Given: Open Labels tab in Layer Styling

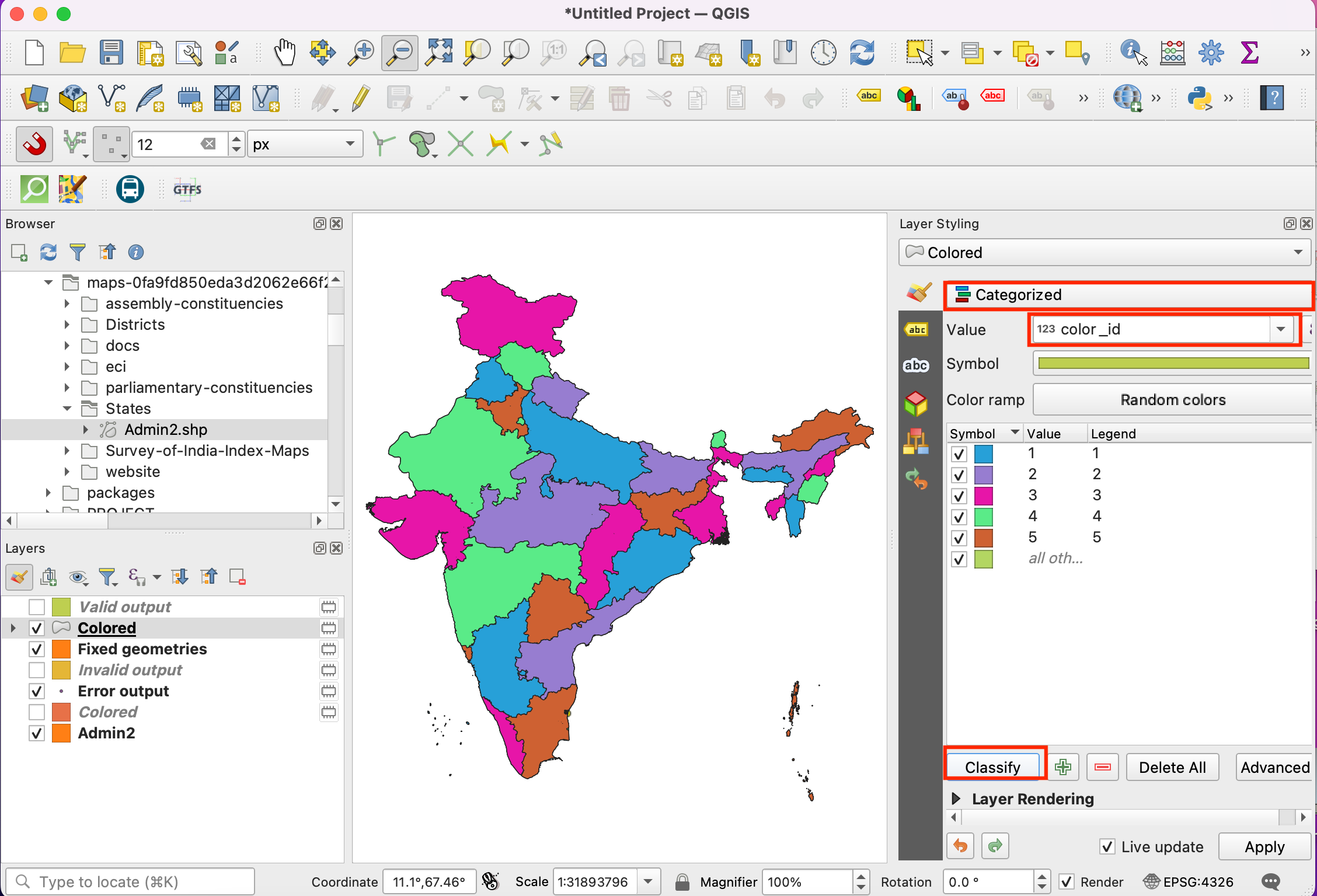Looking at the screenshot, I should pos(916,330).
